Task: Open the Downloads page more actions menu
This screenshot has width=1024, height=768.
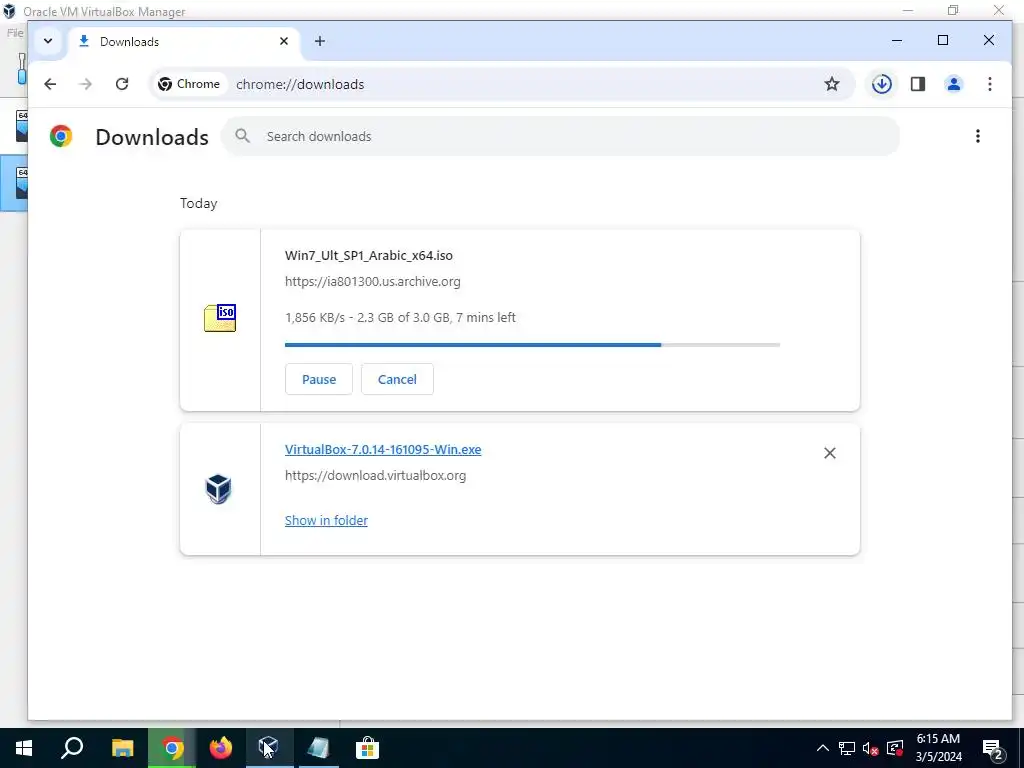Action: pyautogui.click(x=978, y=136)
